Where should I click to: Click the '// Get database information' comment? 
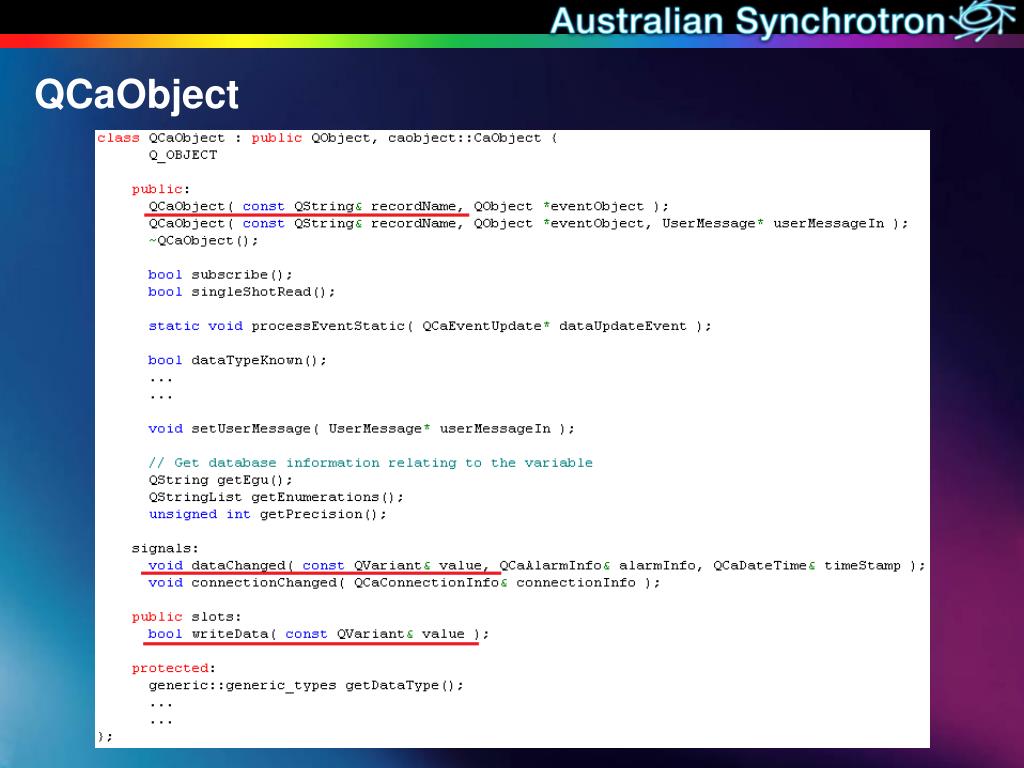370,463
